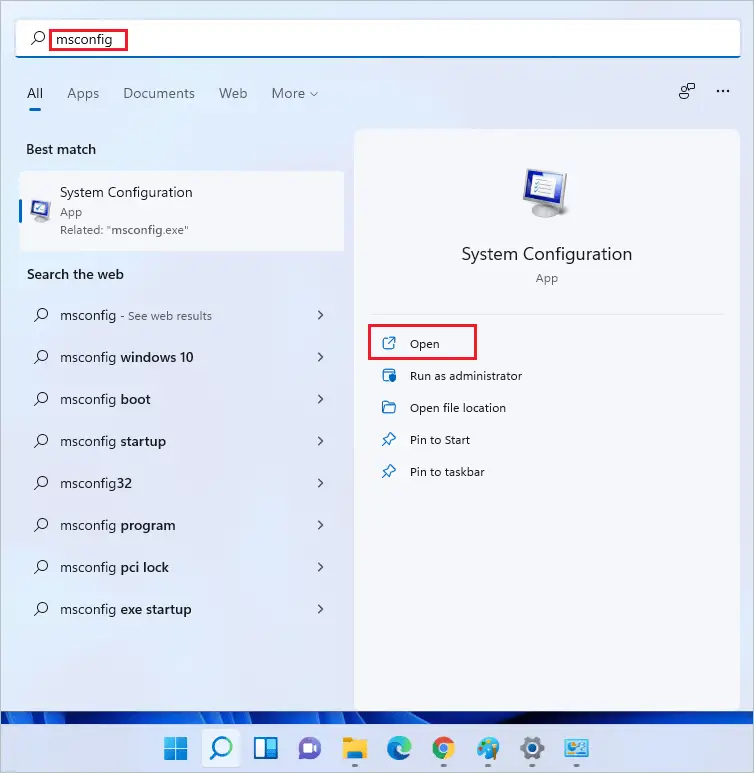The height and width of the screenshot is (773, 754).
Task: Click the Open file location folder icon
Action: [x=389, y=407]
